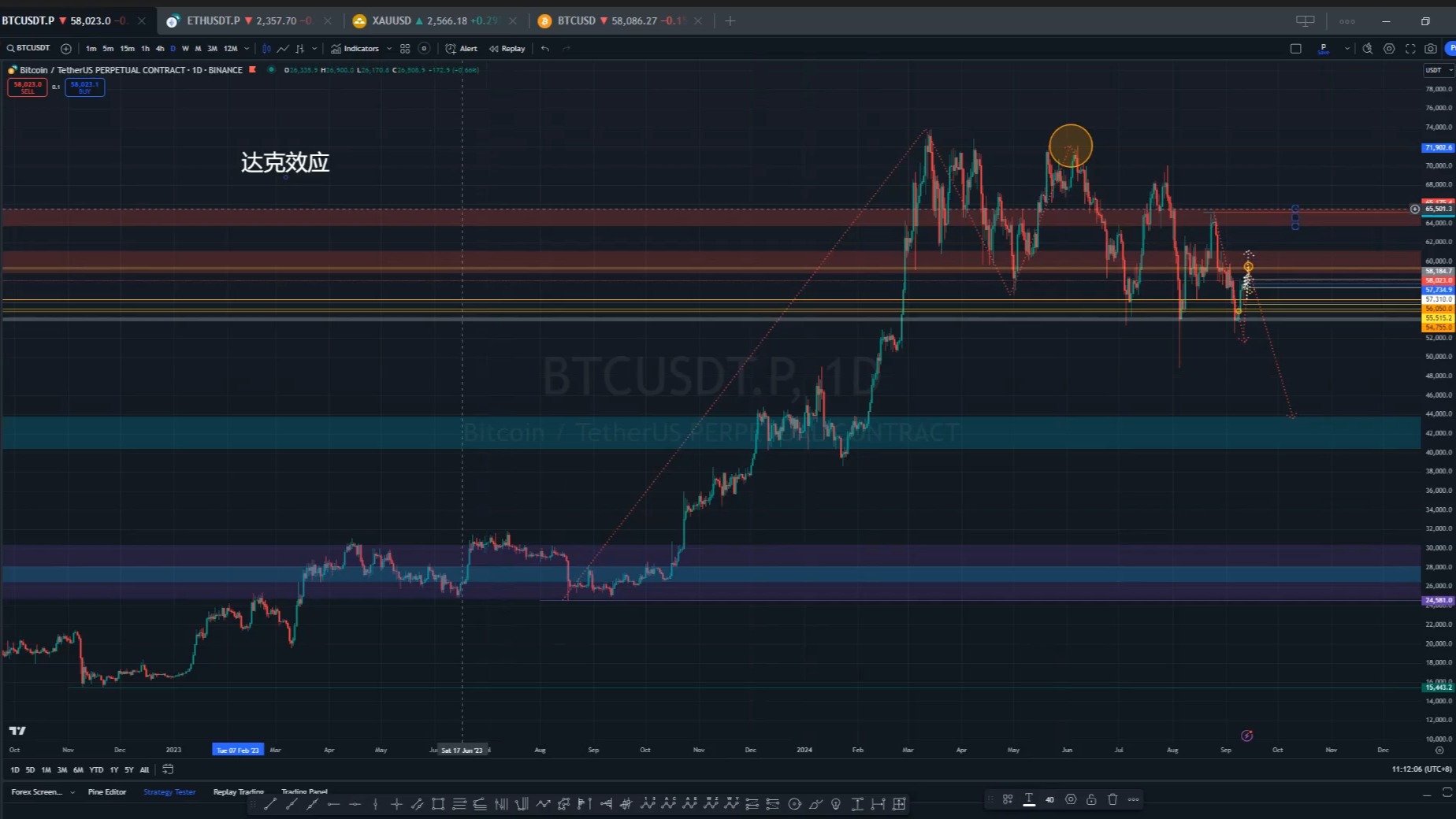The image size is (1456, 819).
Task: Select the rectangle drawing tool
Action: [438, 804]
